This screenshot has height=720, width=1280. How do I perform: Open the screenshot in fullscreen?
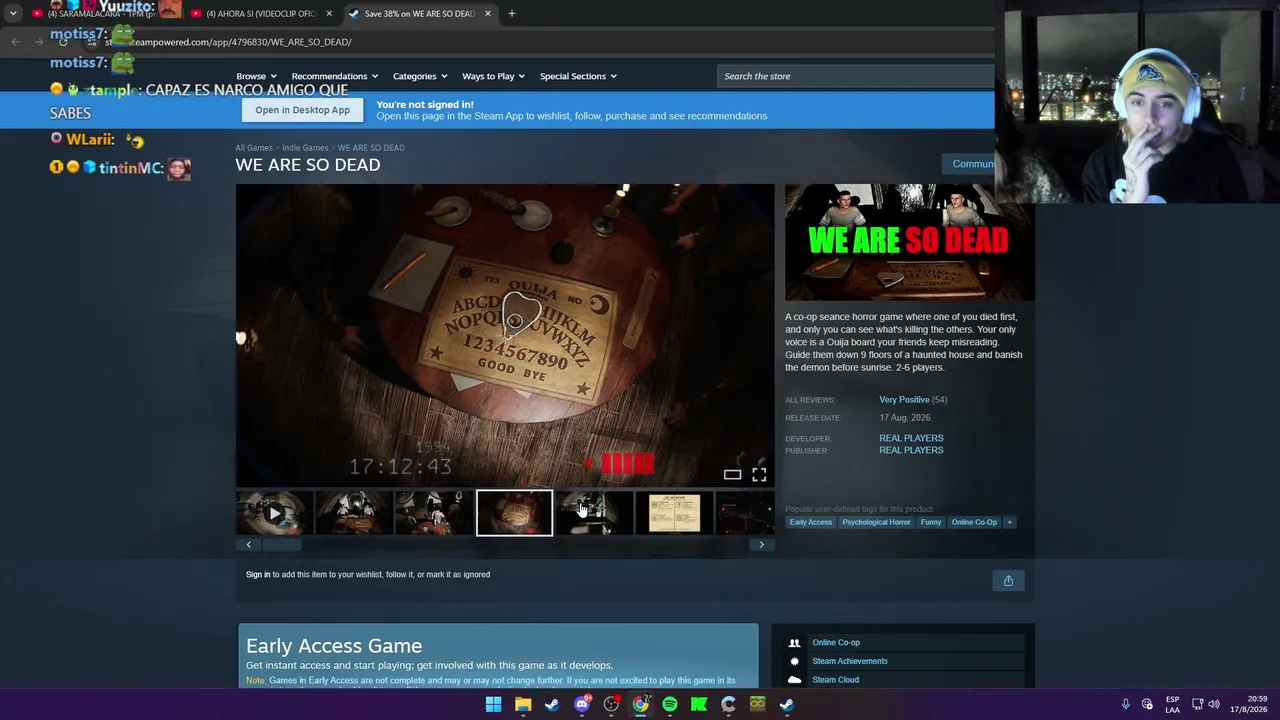coord(759,475)
